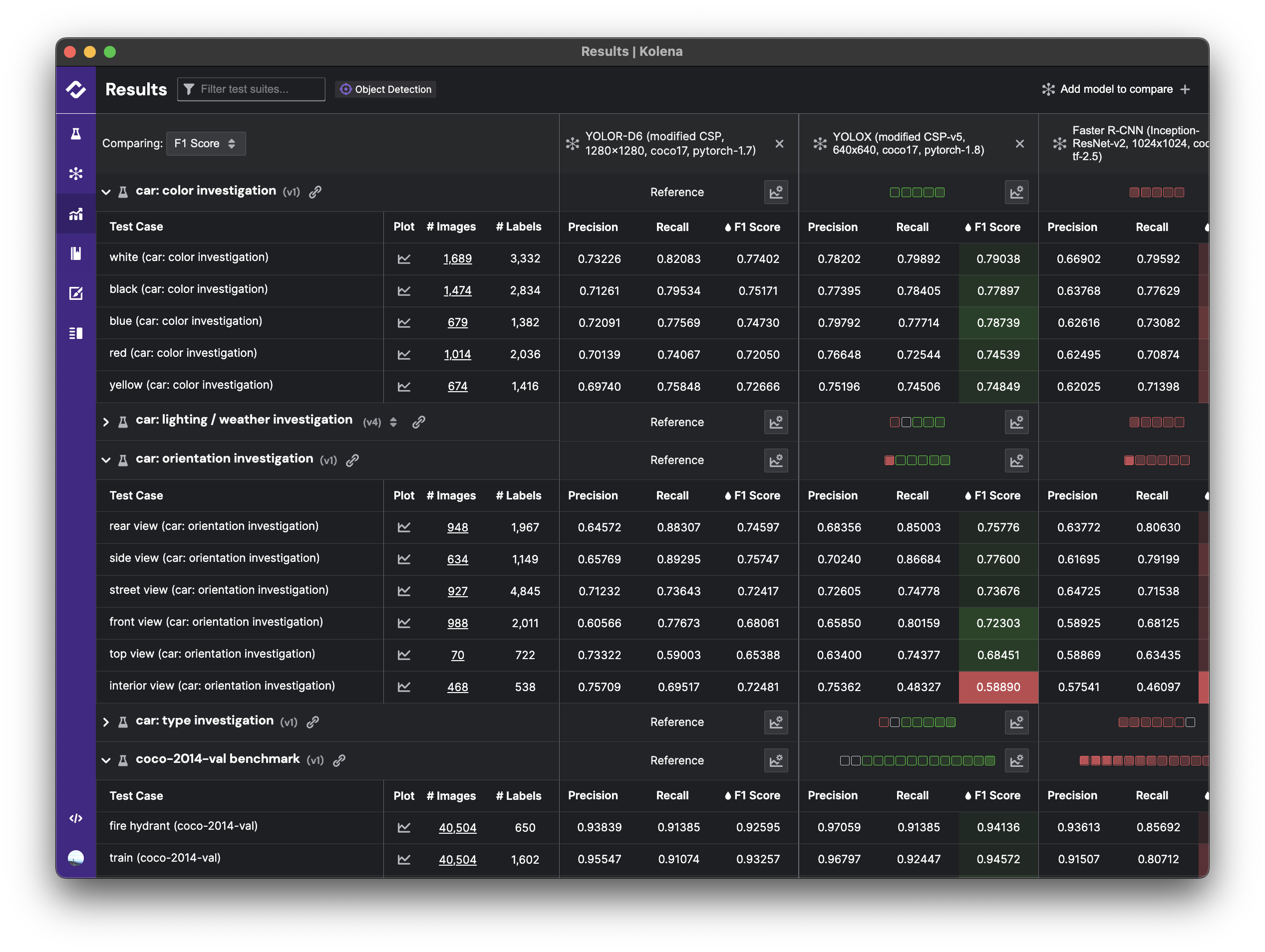
Task: Click Reference label in color investigation row
Action: point(676,193)
